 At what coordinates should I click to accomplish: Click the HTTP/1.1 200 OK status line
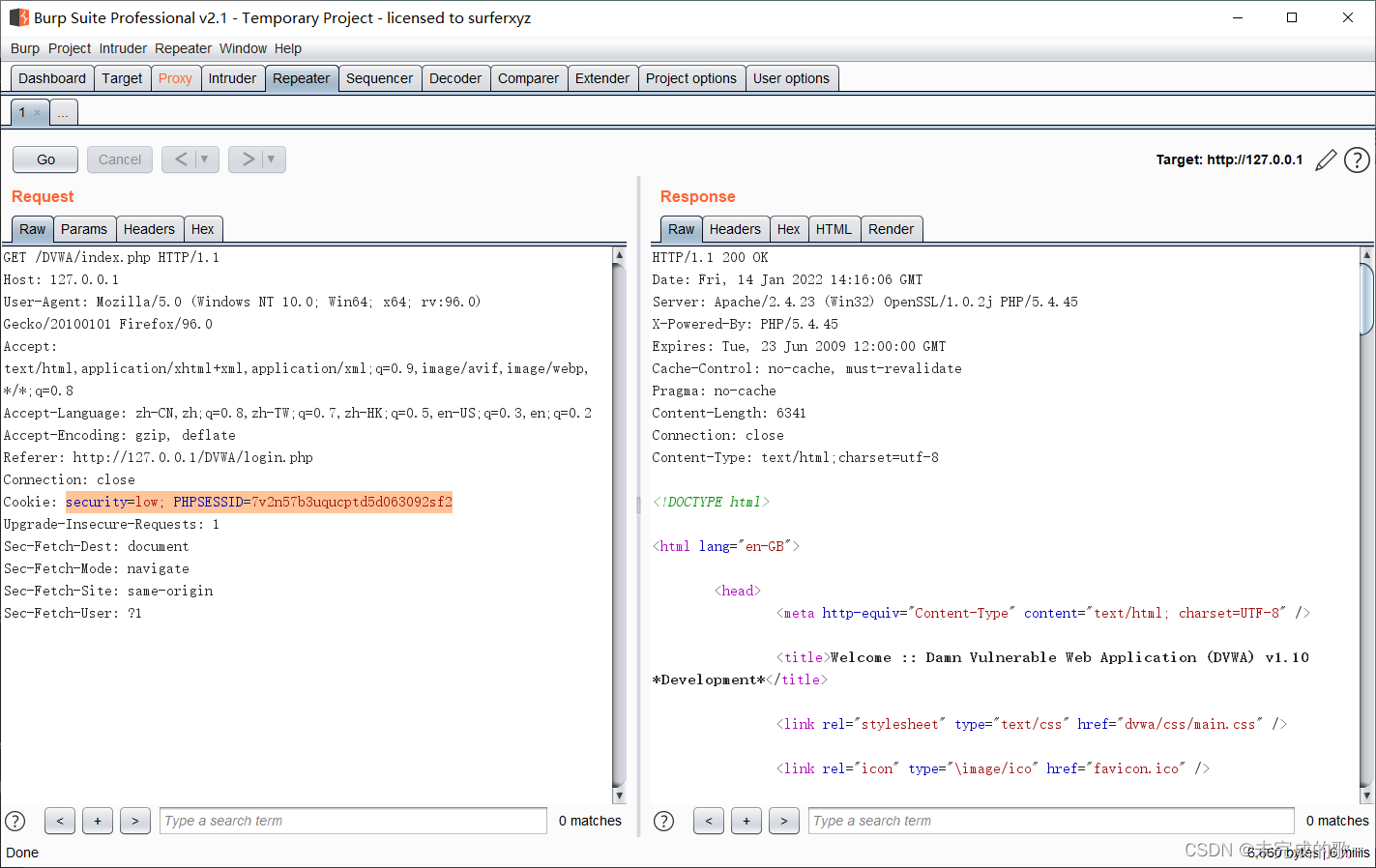(711, 257)
